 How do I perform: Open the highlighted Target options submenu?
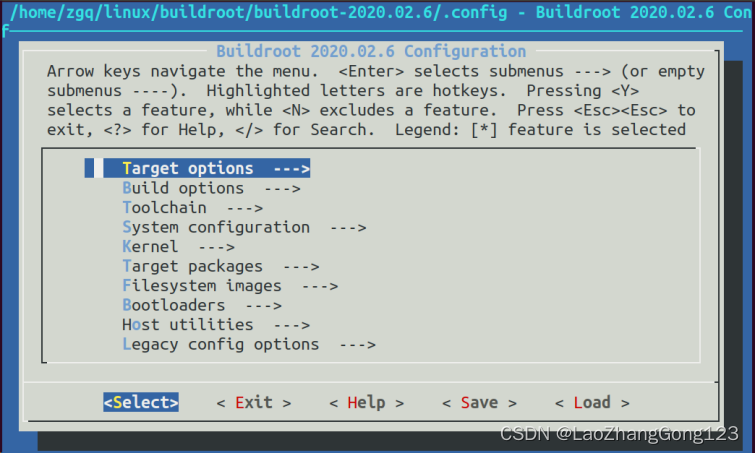pyautogui.click(x=197, y=169)
